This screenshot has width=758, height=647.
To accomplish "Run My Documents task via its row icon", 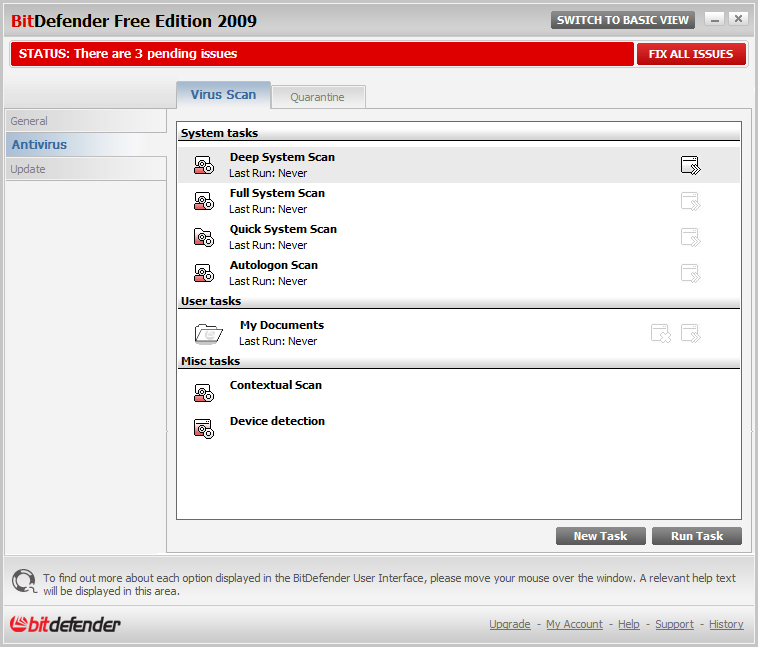I will pyautogui.click(x=690, y=333).
